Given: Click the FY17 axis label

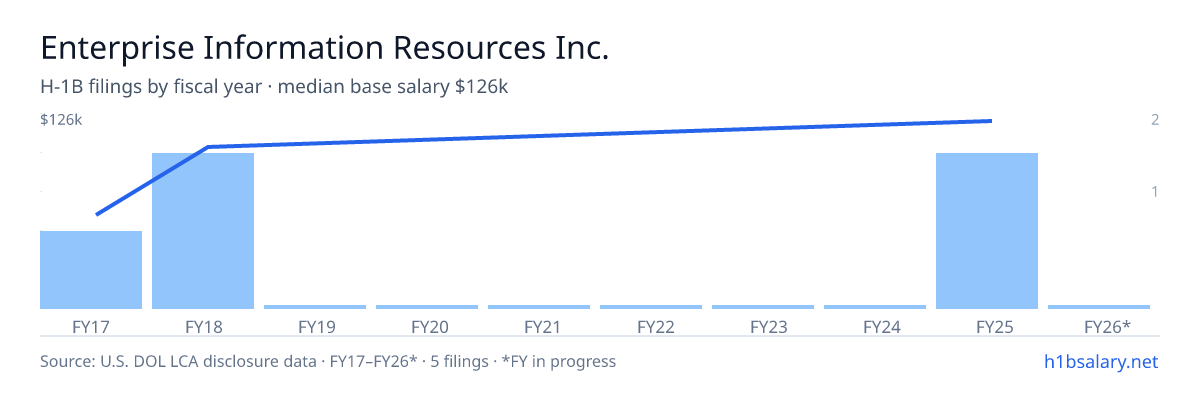Looking at the screenshot, I should click(91, 326).
